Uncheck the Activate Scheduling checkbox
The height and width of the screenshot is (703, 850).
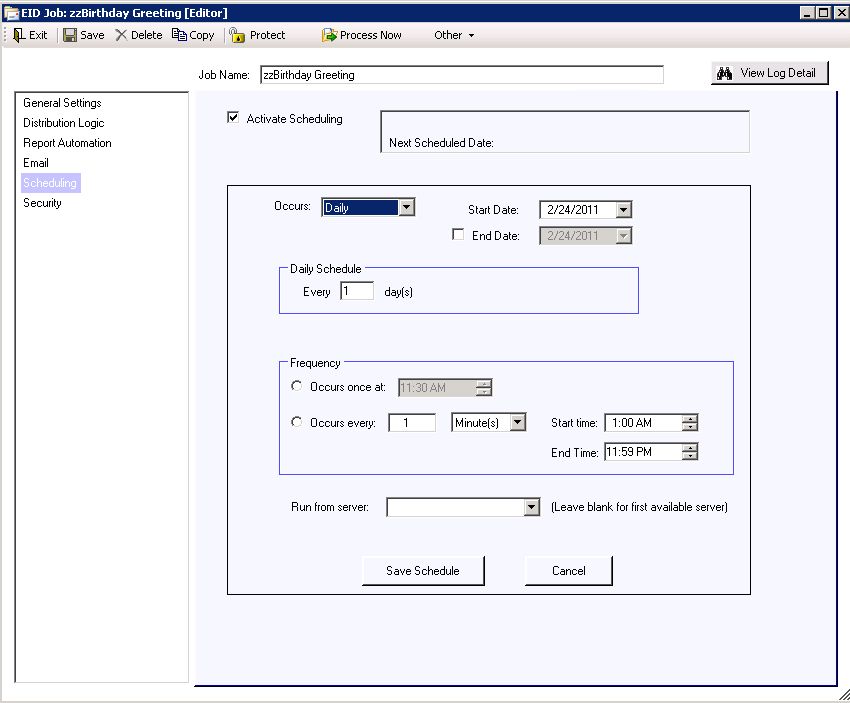pyautogui.click(x=234, y=118)
